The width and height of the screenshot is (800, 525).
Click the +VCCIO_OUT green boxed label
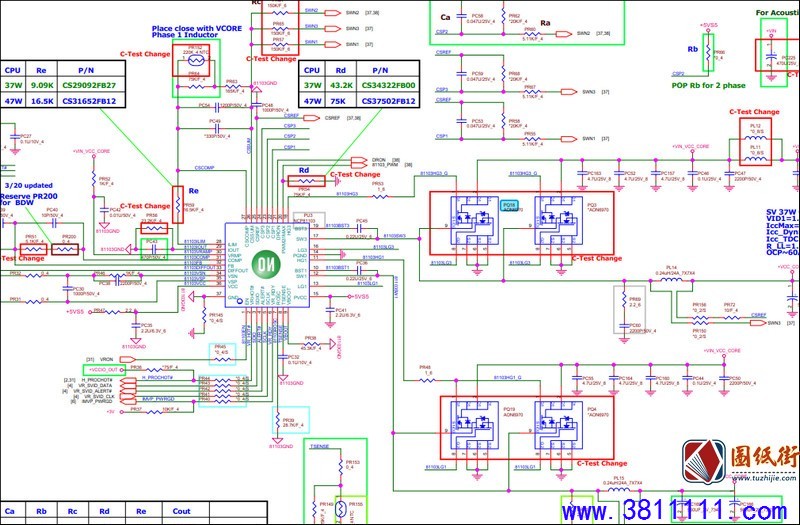point(104,370)
